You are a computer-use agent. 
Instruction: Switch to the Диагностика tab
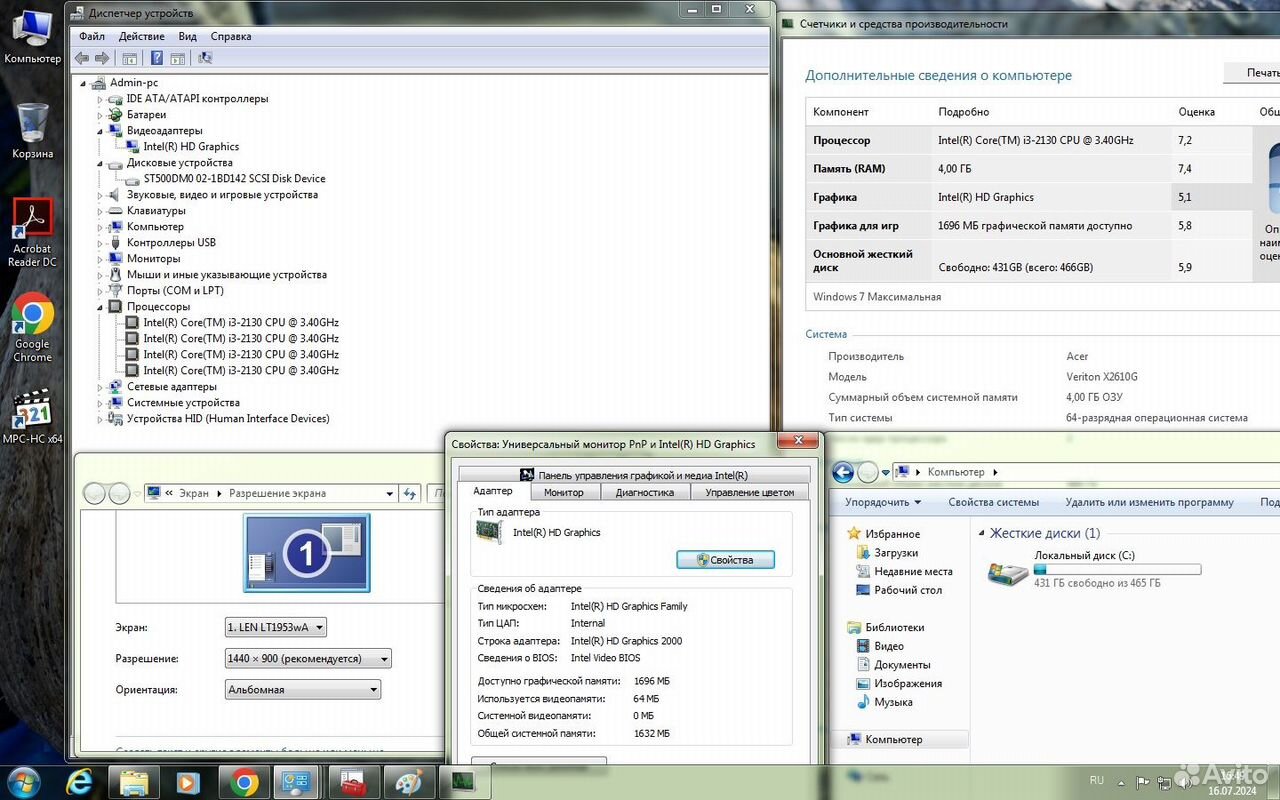coord(645,492)
